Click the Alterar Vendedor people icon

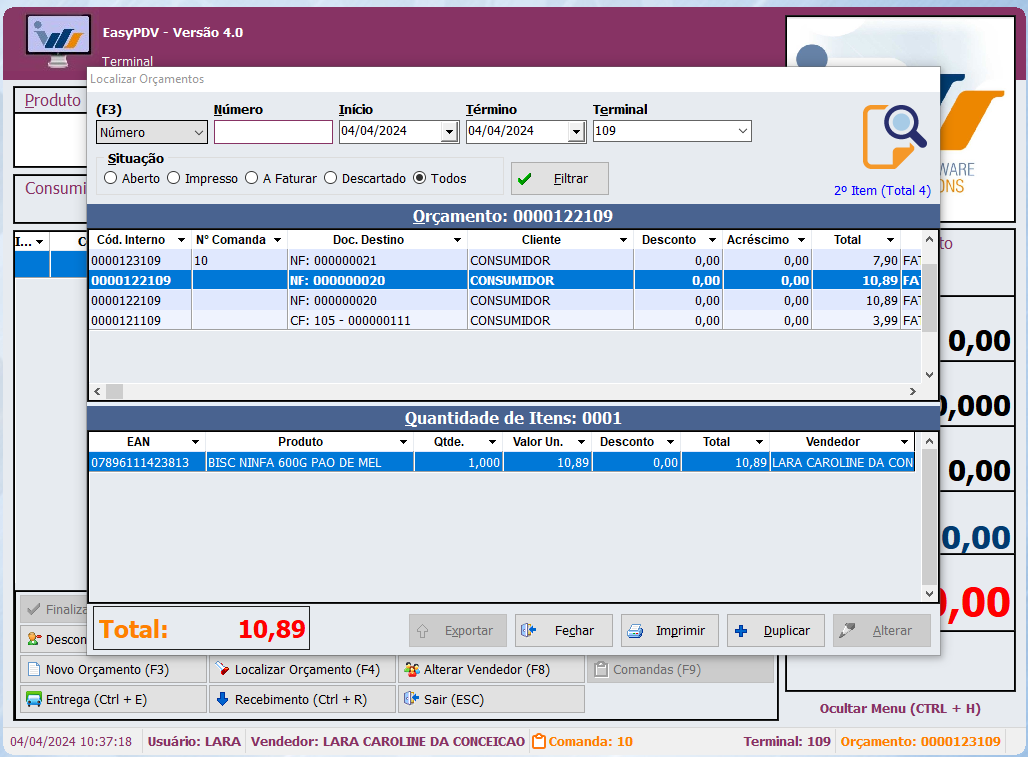pos(411,670)
